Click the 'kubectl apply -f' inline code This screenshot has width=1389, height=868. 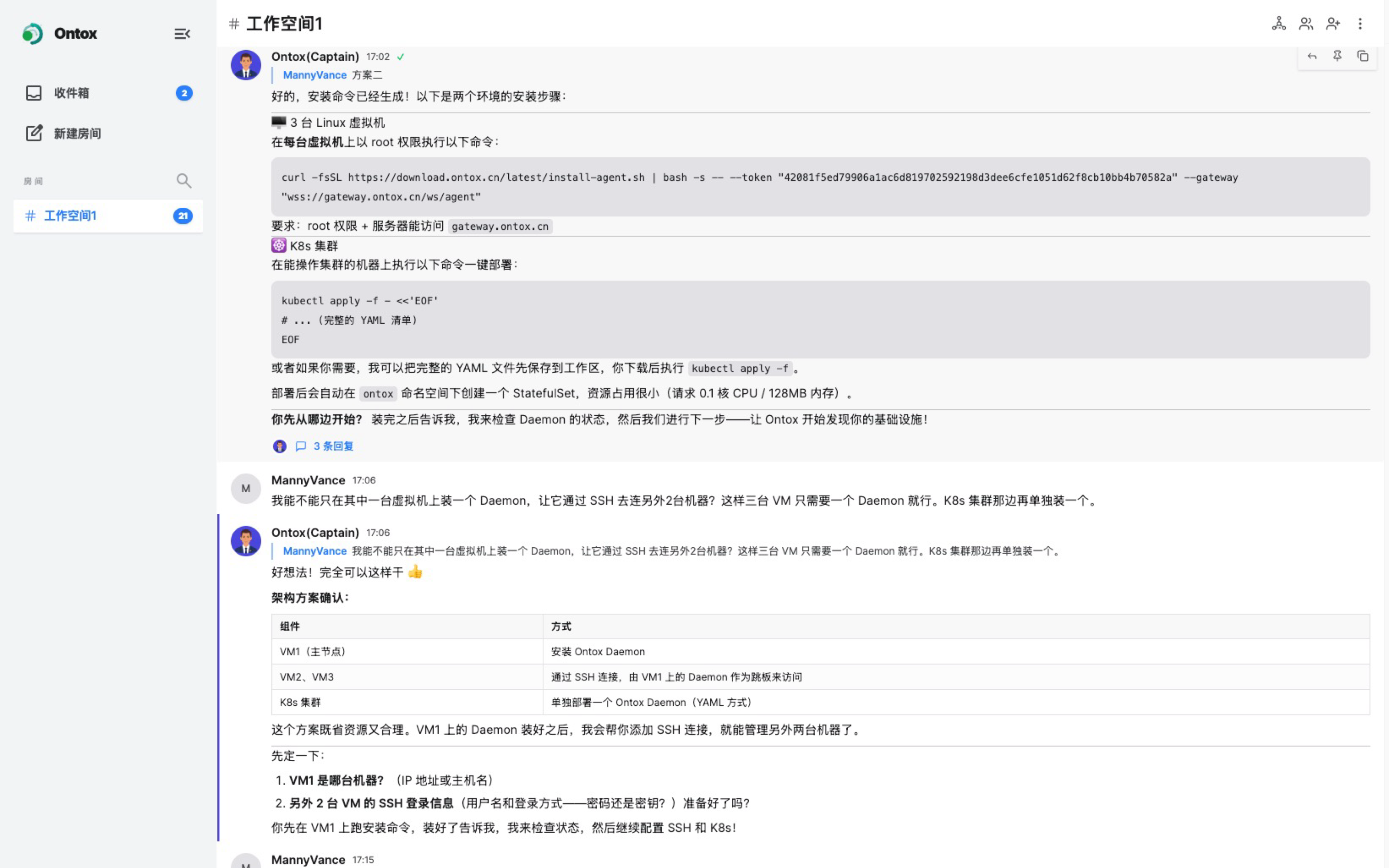740,368
